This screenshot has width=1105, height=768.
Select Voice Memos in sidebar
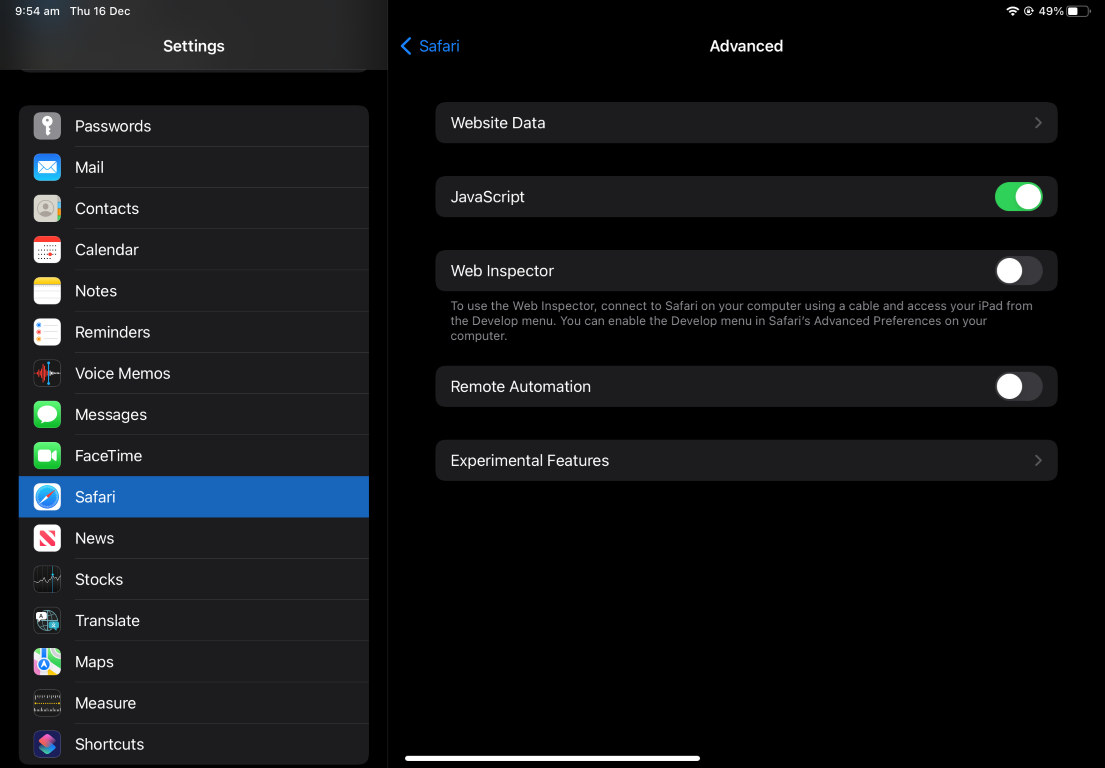tap(194, 373)
